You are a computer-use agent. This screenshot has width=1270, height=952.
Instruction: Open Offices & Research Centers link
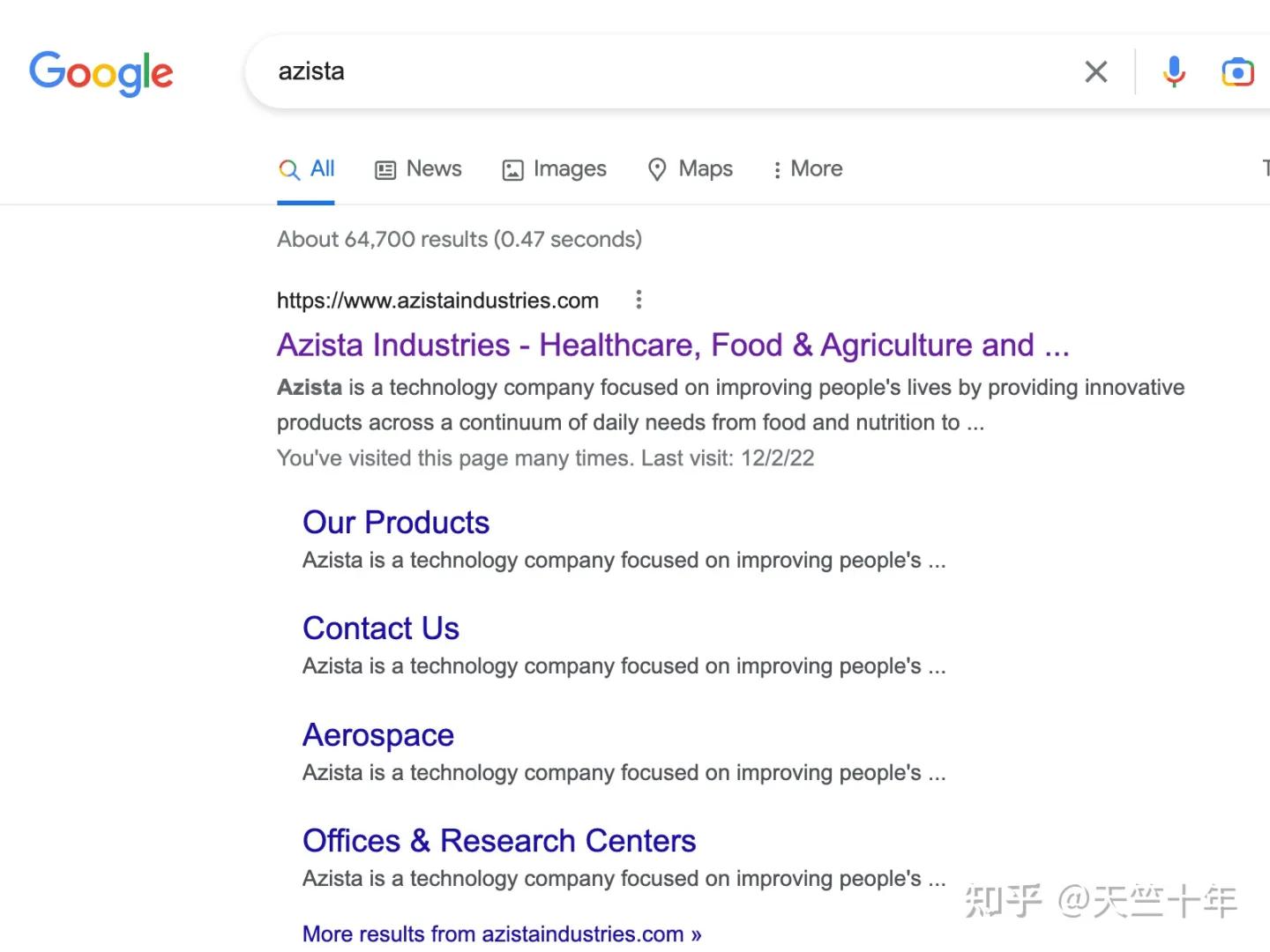tap(498, 841)
